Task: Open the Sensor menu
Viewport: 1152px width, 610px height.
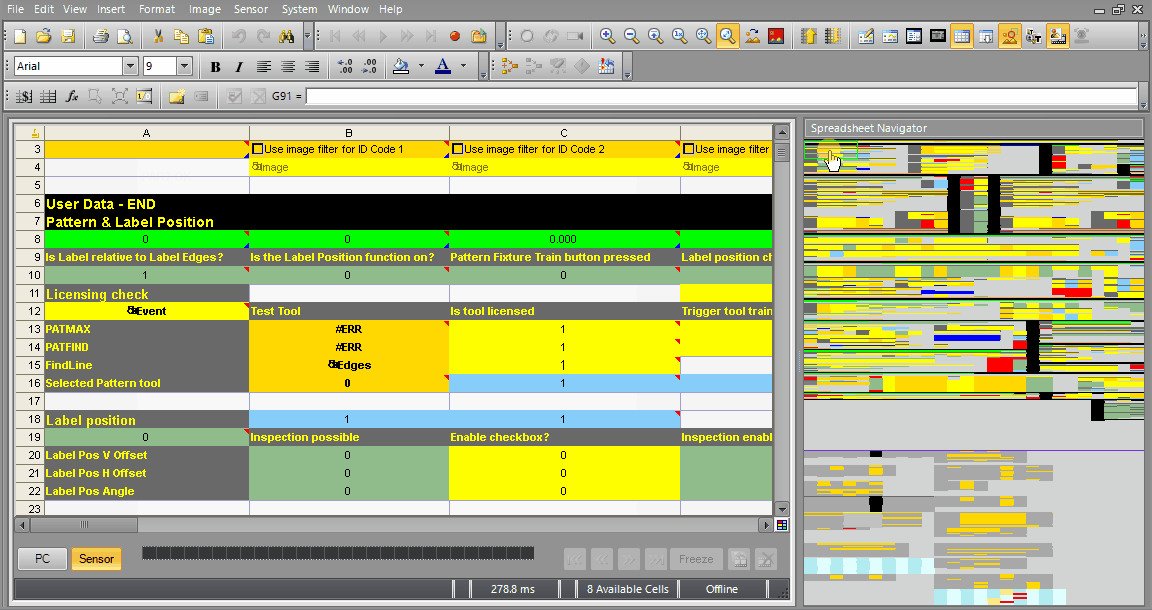Action: tap(251, 9)
